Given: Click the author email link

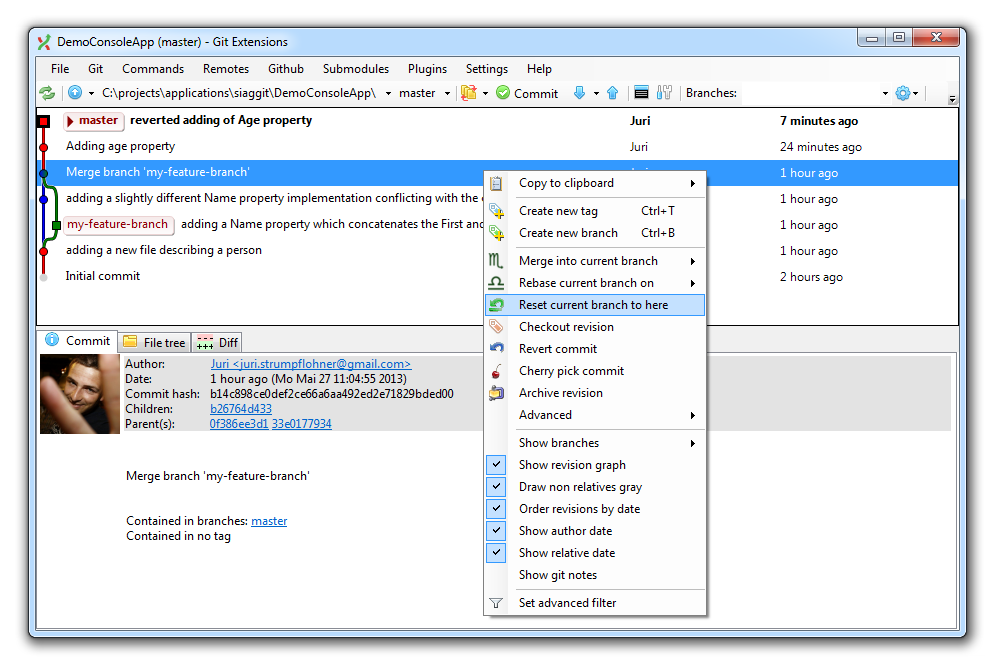Looking at the screenshot, I should coord(310,364).
